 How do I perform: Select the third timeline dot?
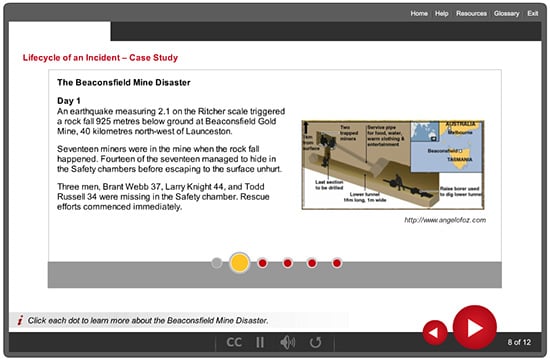click(x=263, y=263)
